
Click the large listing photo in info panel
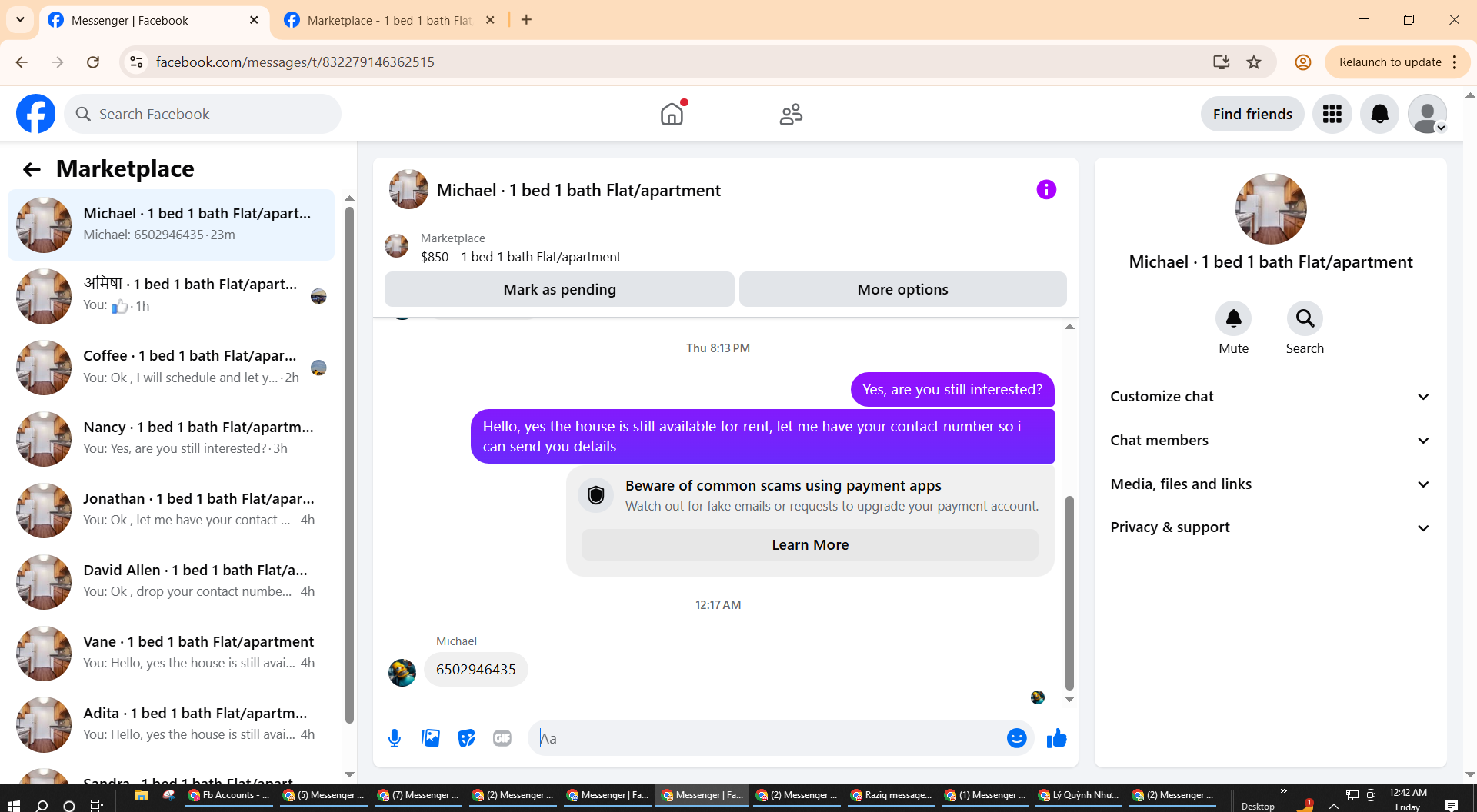1271,209
